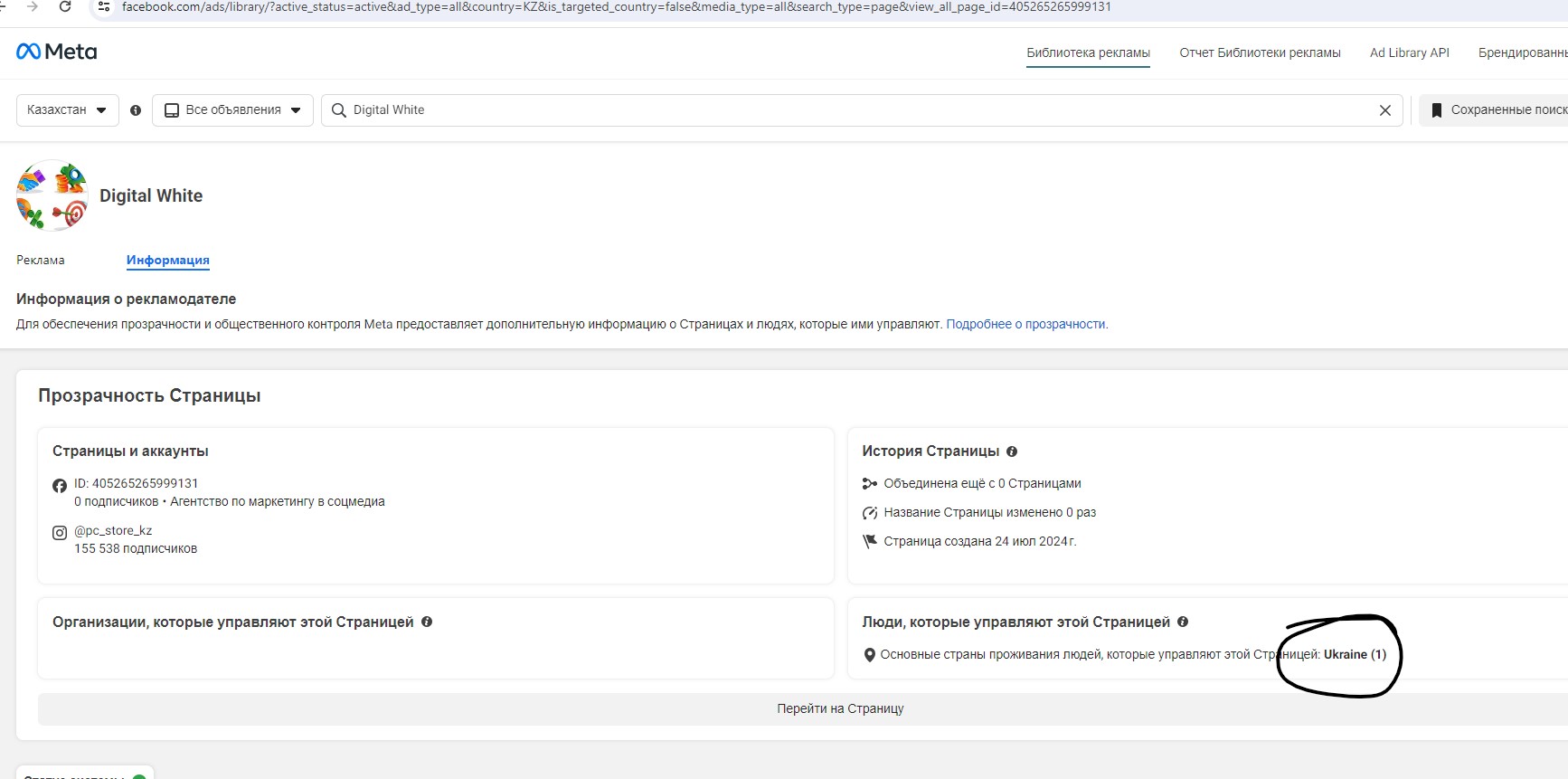Clear the Digital White search with X
This screenshot has width=1568, height=779.
click(1384, 110)
